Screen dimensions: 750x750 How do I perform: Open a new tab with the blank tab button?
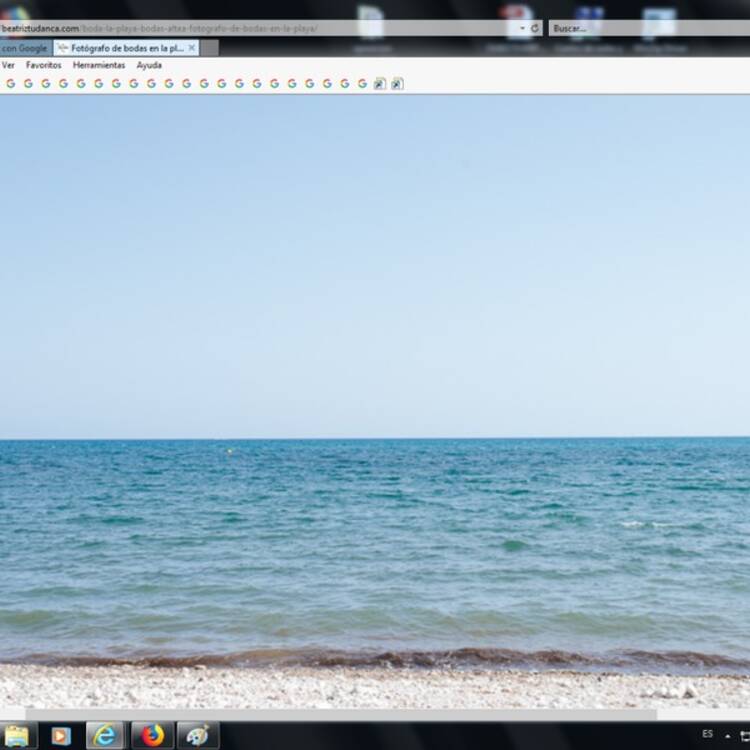[x=210, y=48]
